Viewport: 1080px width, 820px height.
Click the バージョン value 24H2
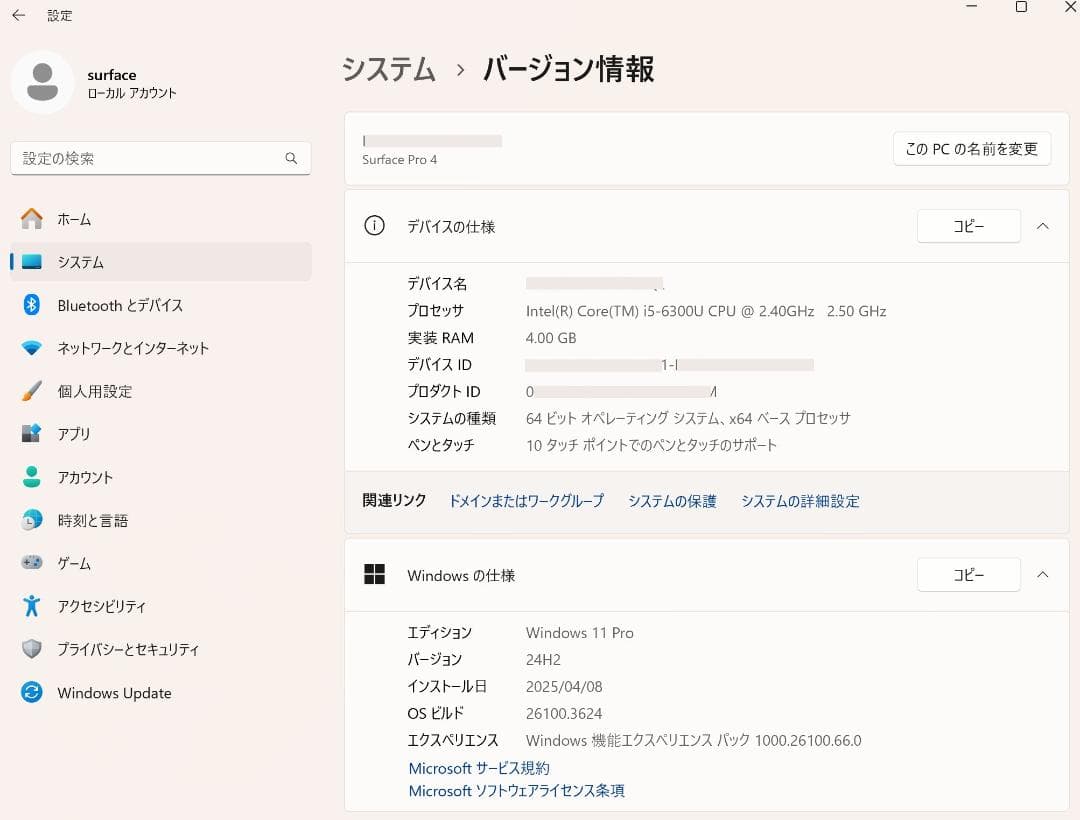[543, 660]
